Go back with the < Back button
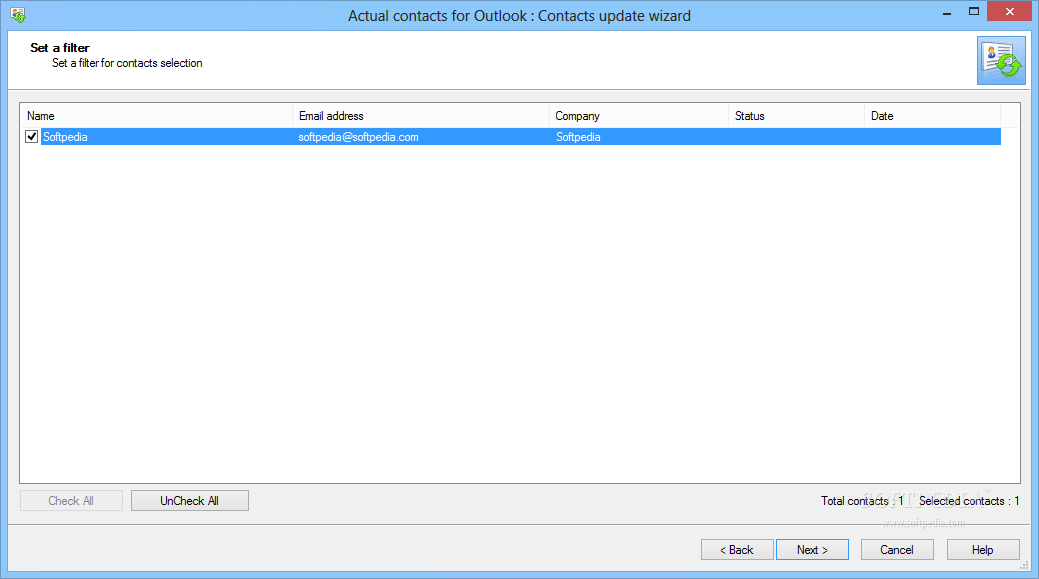This screenshot has height=579, width=1039. 737,550
